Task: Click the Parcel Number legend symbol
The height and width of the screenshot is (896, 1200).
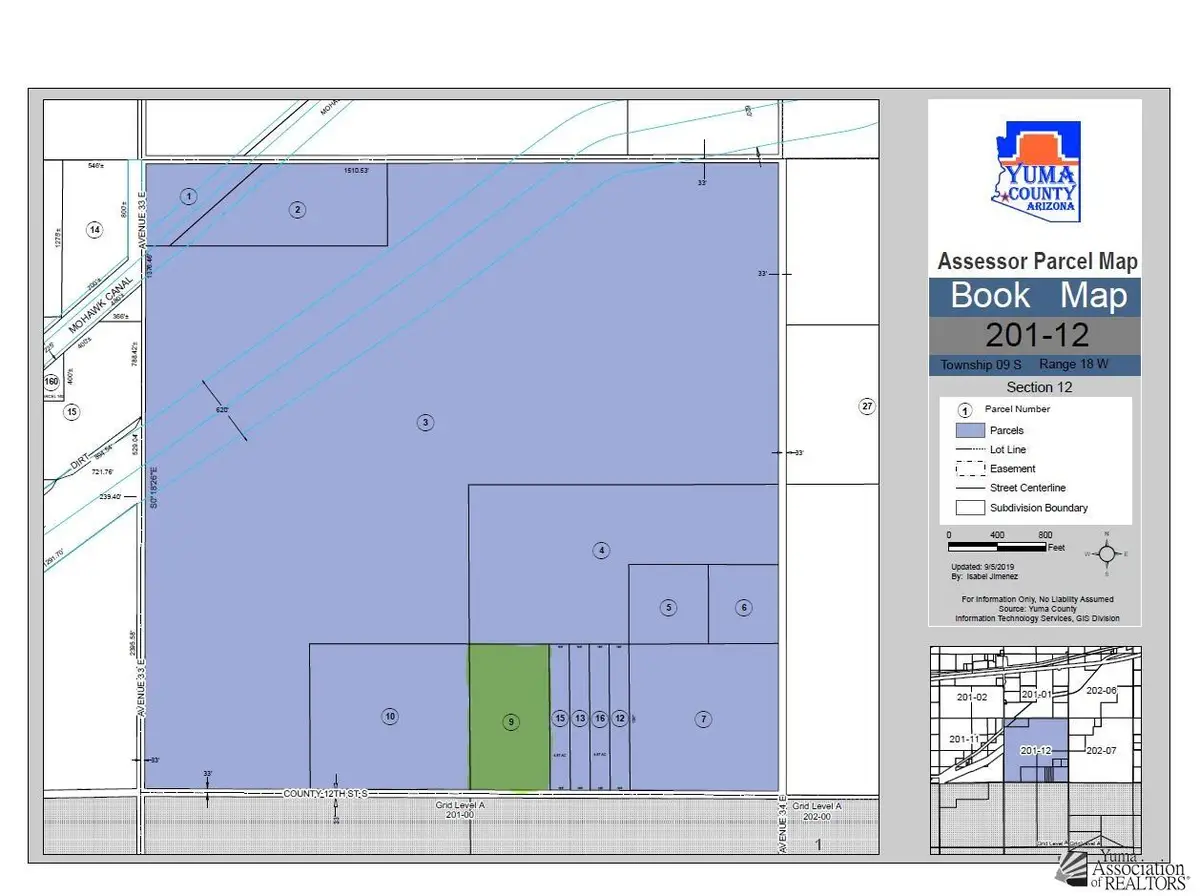Action: click(x=965, y=410)
